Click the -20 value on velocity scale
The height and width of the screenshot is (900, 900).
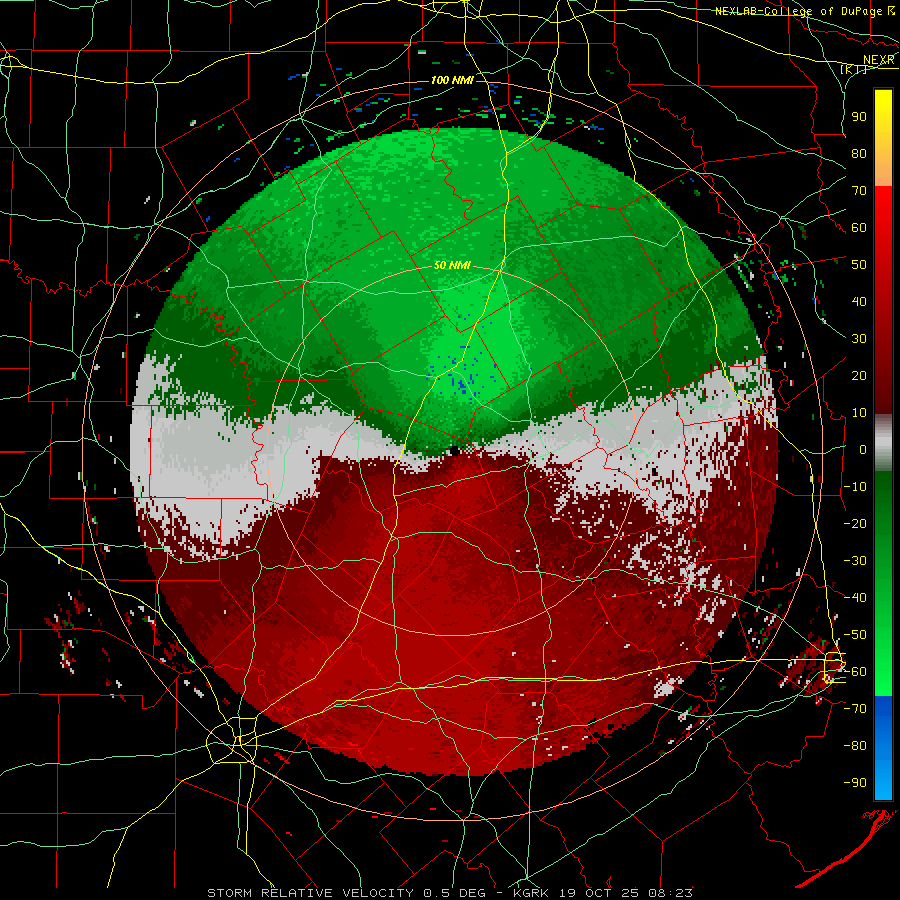[855, 523]
